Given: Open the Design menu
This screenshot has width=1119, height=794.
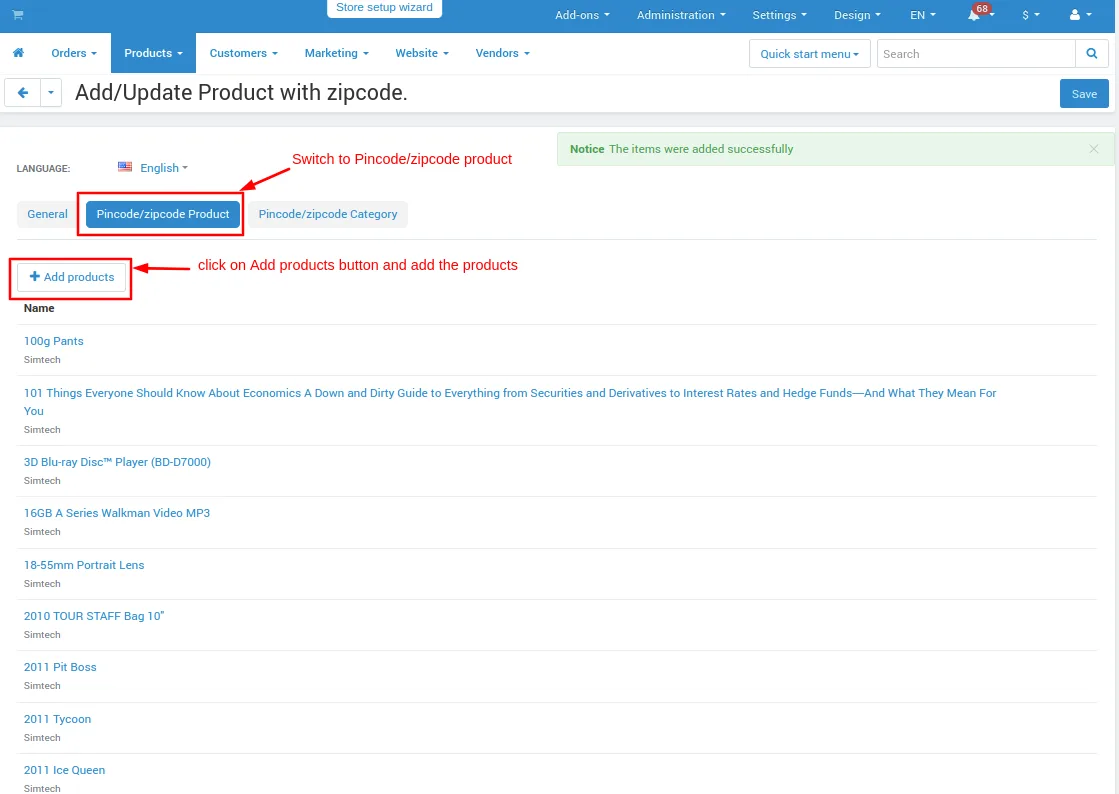Looking at the screenshot, I should [857, 15].
